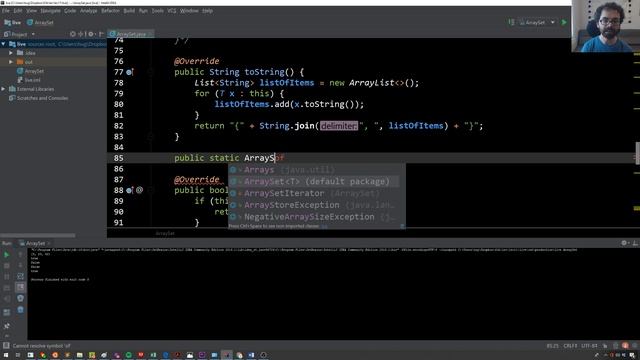Open the ArraySet run configuration dropdown
Image resolution: width=640 pixels, height=360 pixels.
point(537,22)
